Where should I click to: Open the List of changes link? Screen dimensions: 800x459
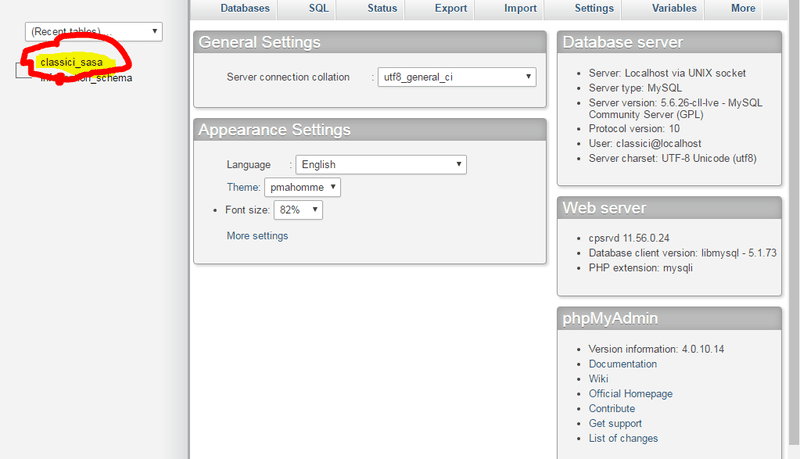623,438
